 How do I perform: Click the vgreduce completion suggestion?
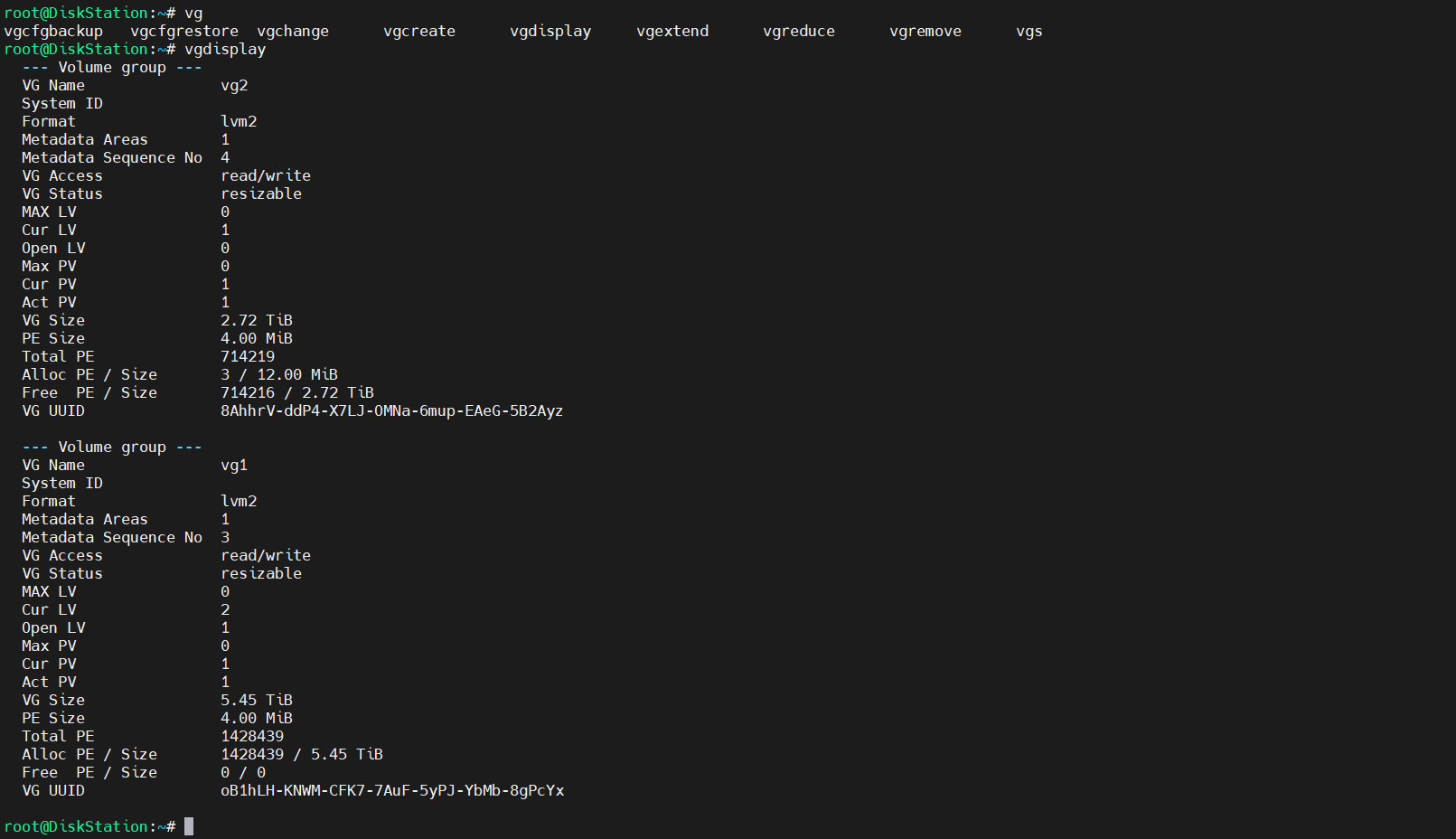pyautogui.click(x=799, y=31)
